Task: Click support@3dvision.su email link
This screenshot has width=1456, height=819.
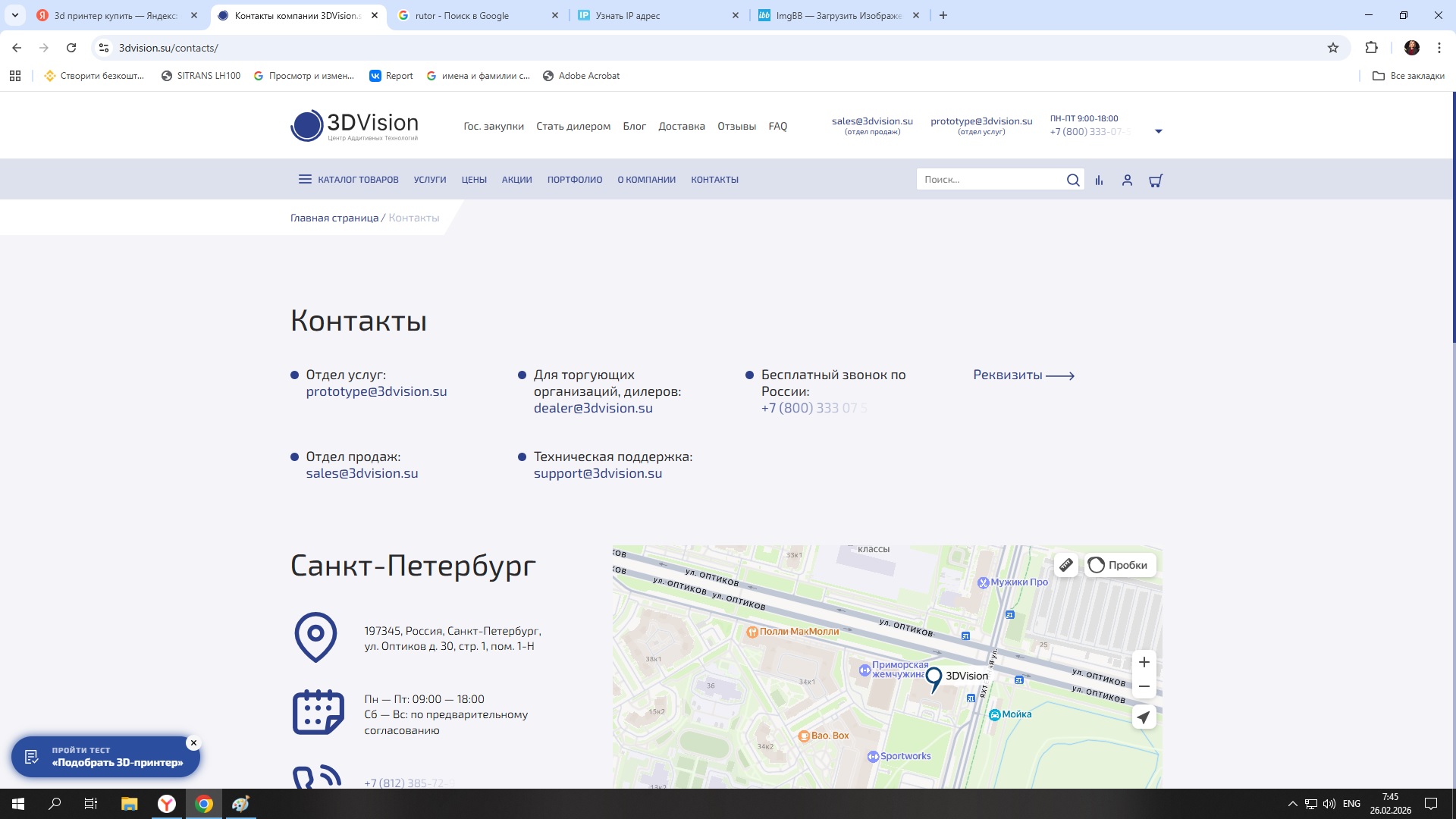Action: click(598, 473)
